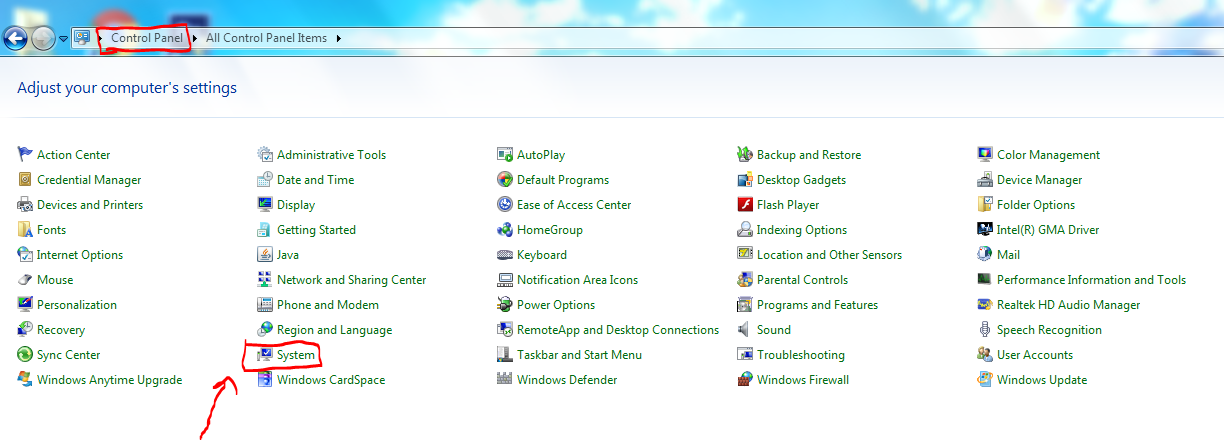This screenshot has width=1224, height=447.
Task: Expand the arrow after All Control Panel Items
Action: [x=338, y=38]
